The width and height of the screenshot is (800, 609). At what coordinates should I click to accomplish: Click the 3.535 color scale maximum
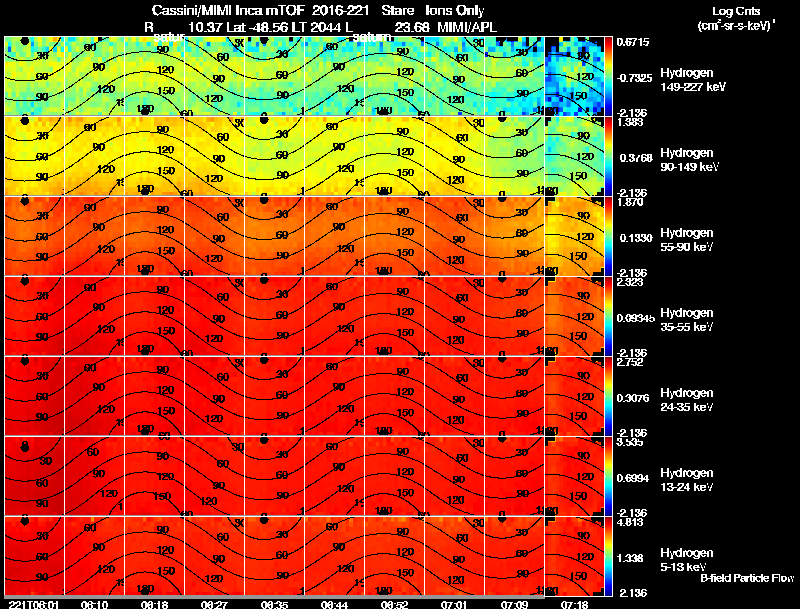(x=630, y=442)
